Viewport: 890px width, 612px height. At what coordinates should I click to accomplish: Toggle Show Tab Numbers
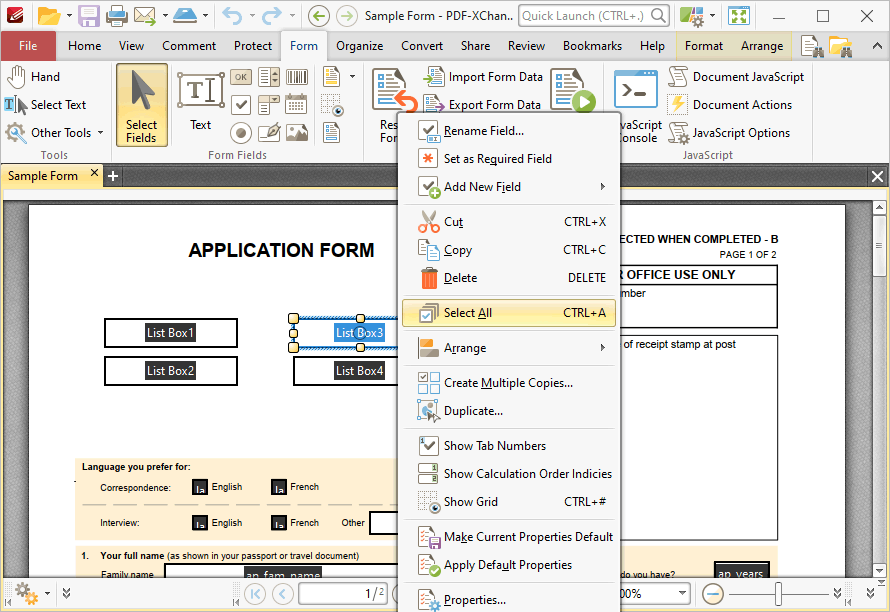point(509,446)
